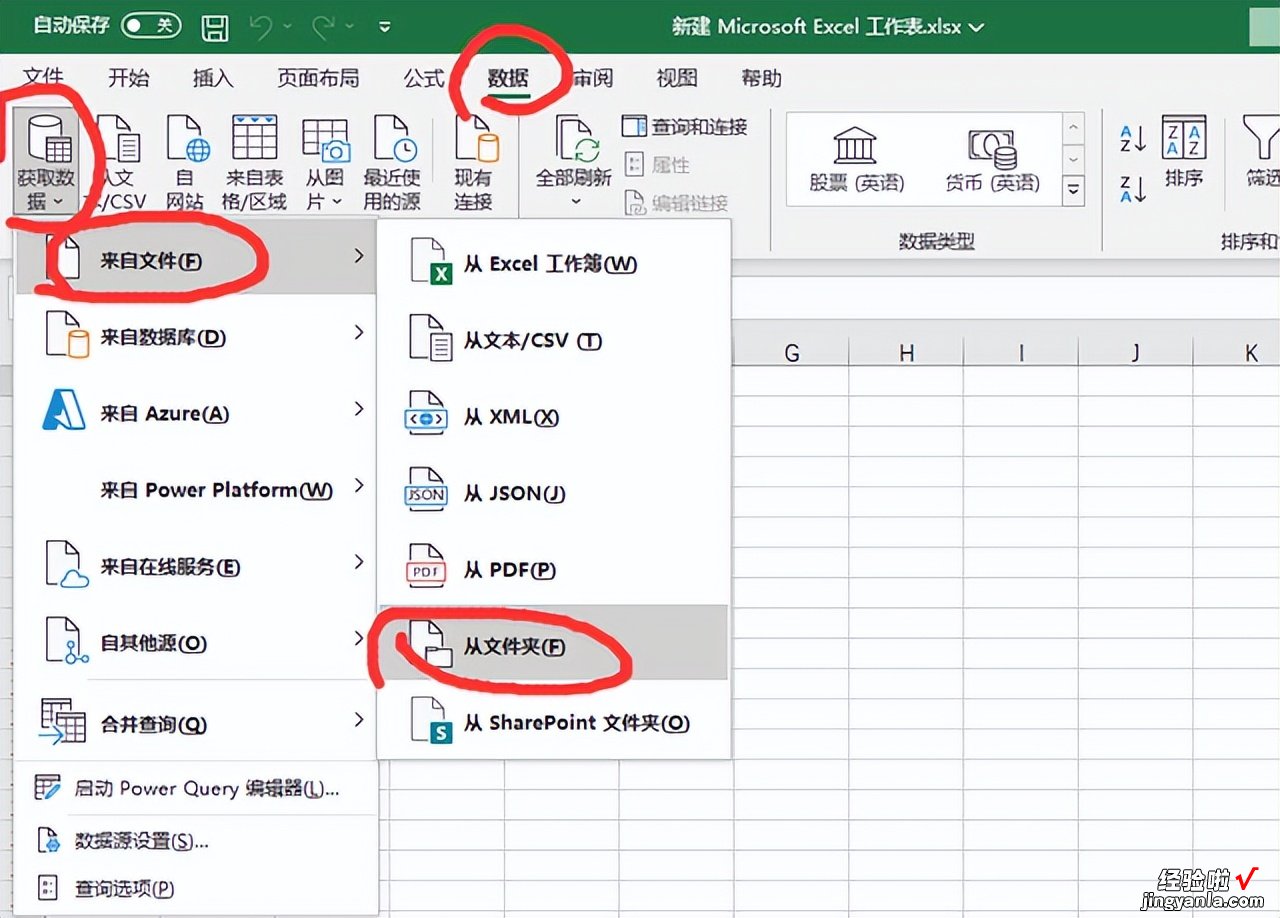Click the 从图片 camera icon
Viewport: 1280px width, 918px height.
click(326, 140)
